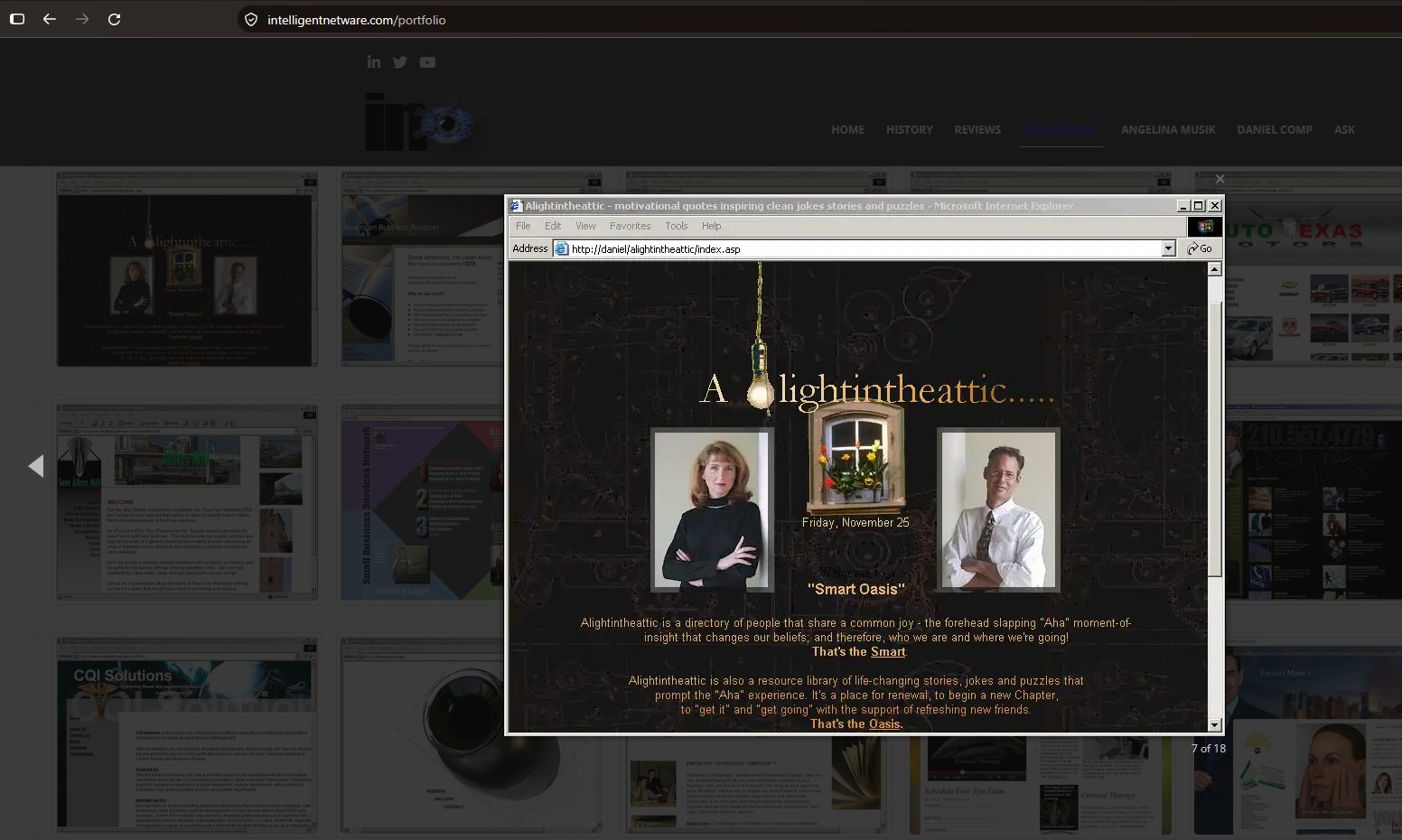Open the ASK nav item

point(1344,130)
